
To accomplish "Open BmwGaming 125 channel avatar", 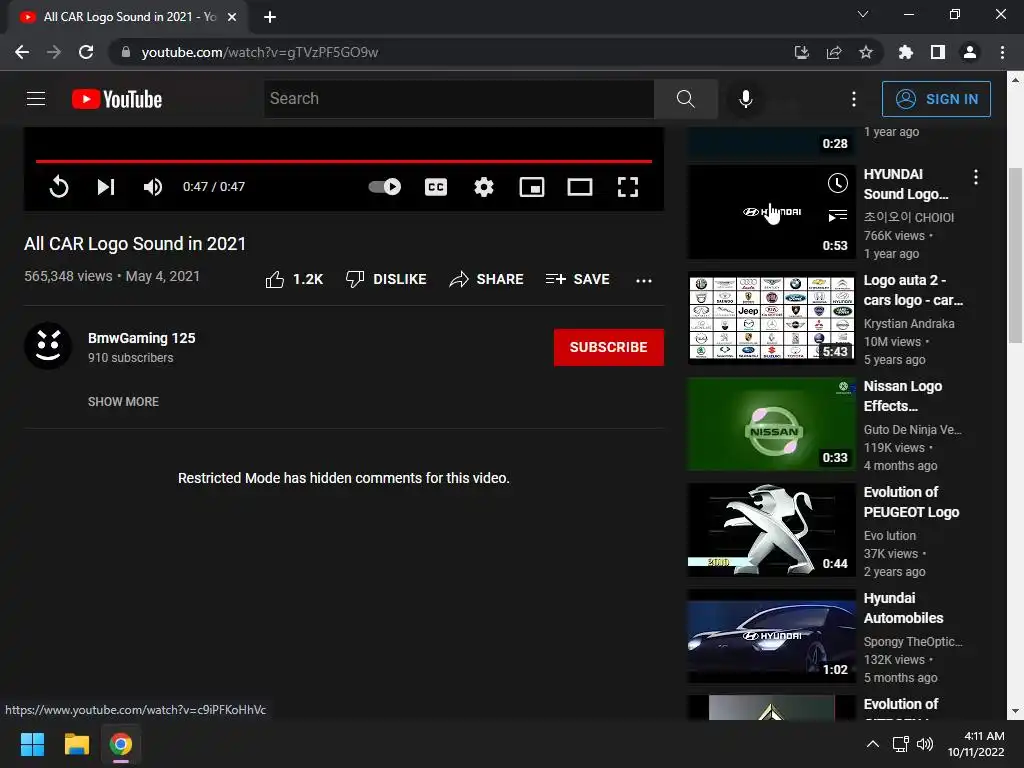I will point(48,346).
